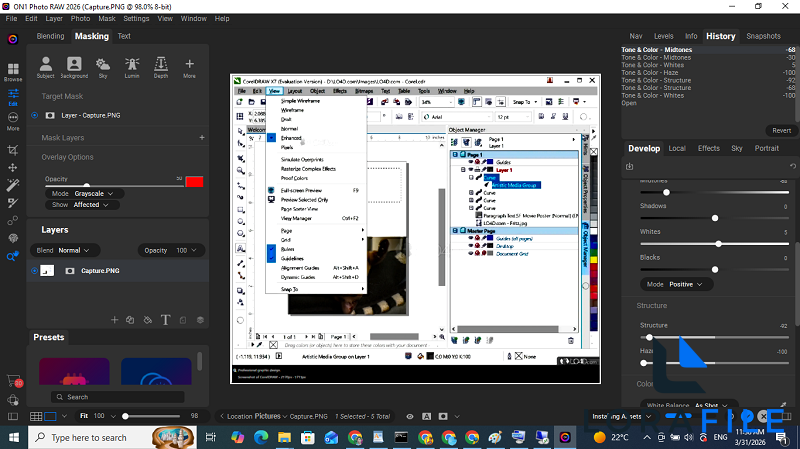
Task: Switch to single image view mode
Action: [51, 416]
